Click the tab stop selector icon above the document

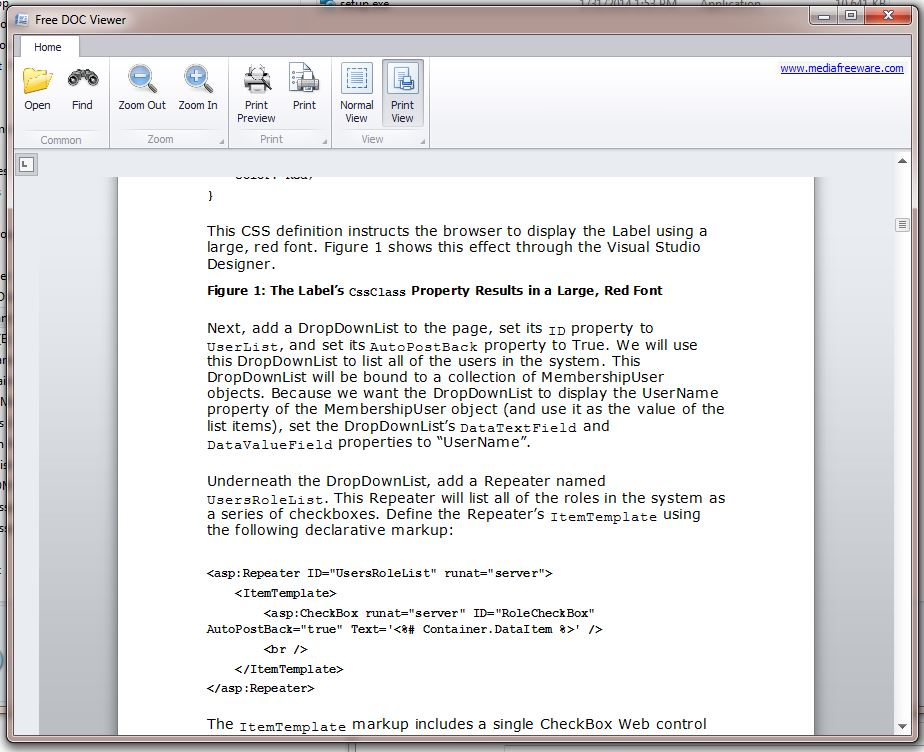click(25, 163)
